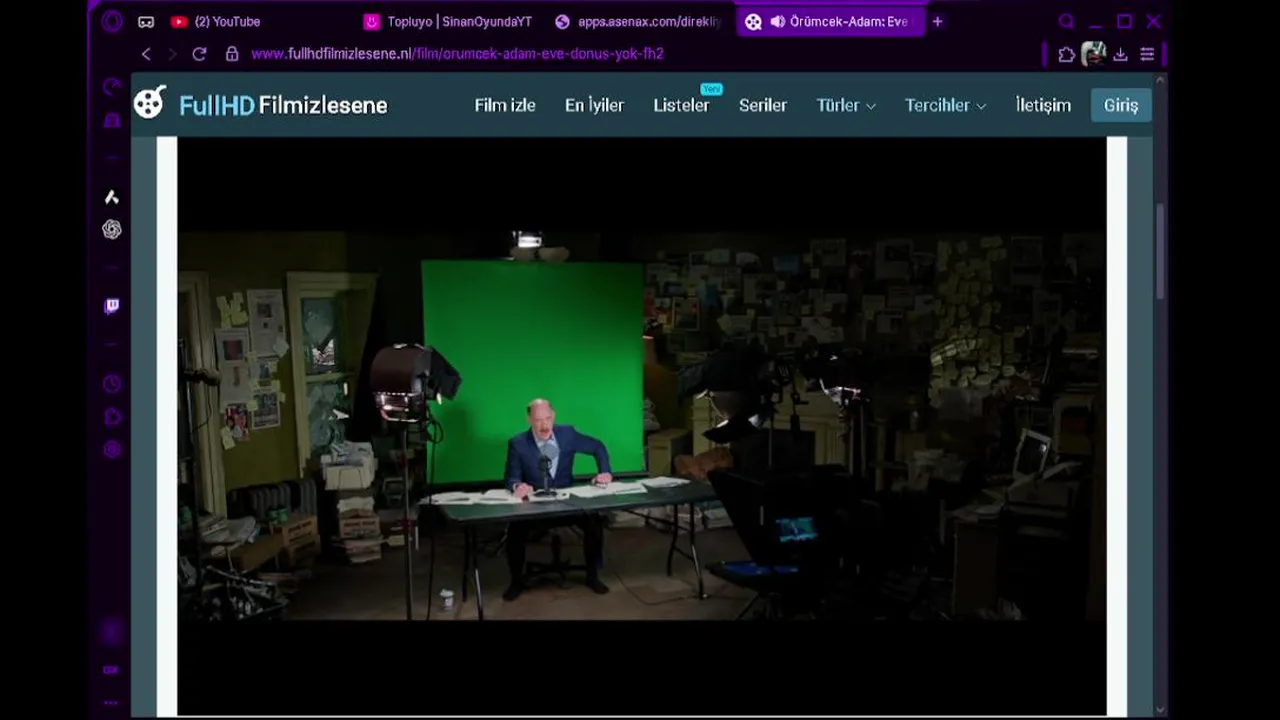This screenshot has height=720, width=1280.
Task: Focus the address bar URL
Action: (457, 54)
